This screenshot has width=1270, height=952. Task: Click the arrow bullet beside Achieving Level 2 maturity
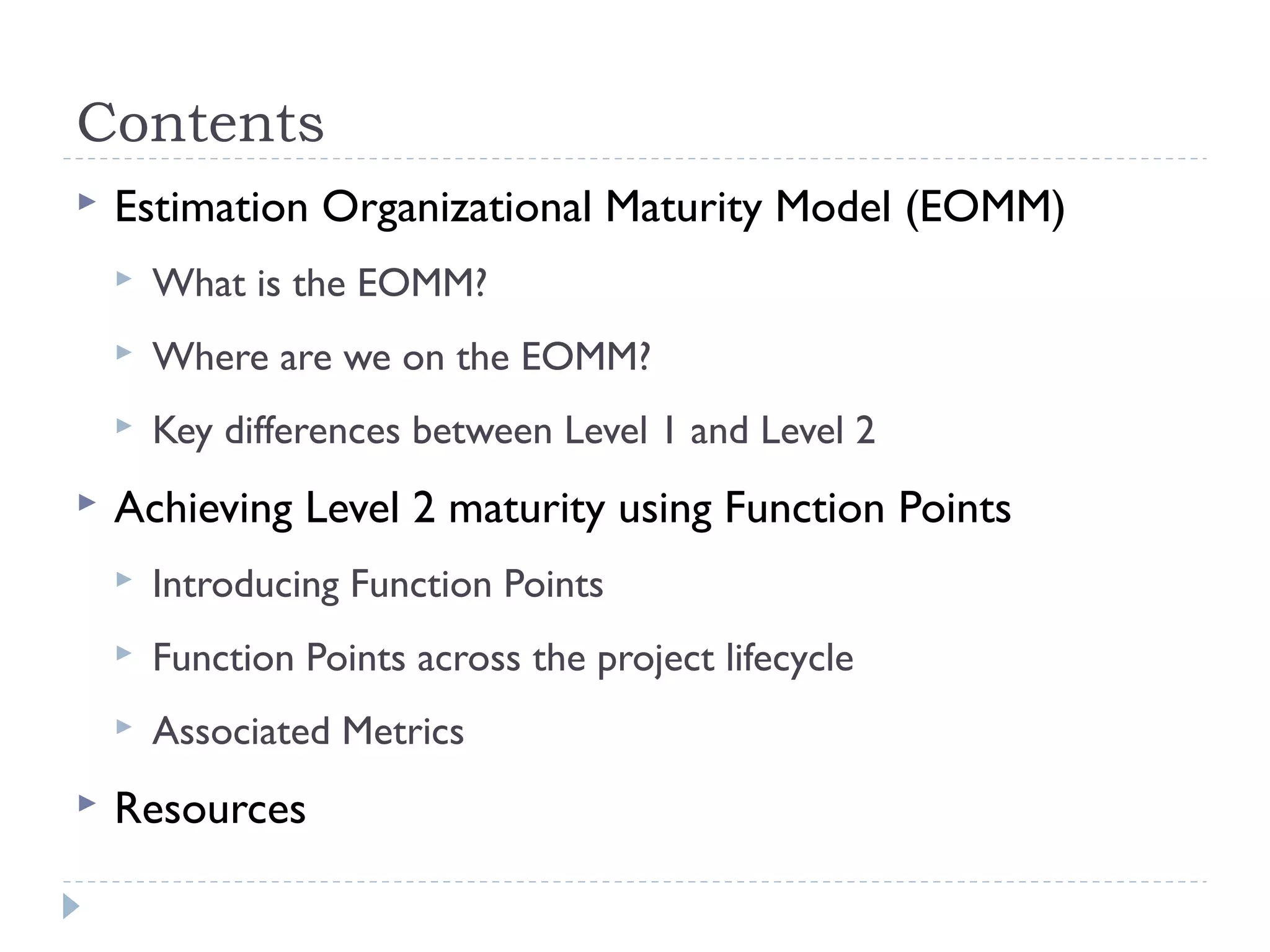[87, 503]
